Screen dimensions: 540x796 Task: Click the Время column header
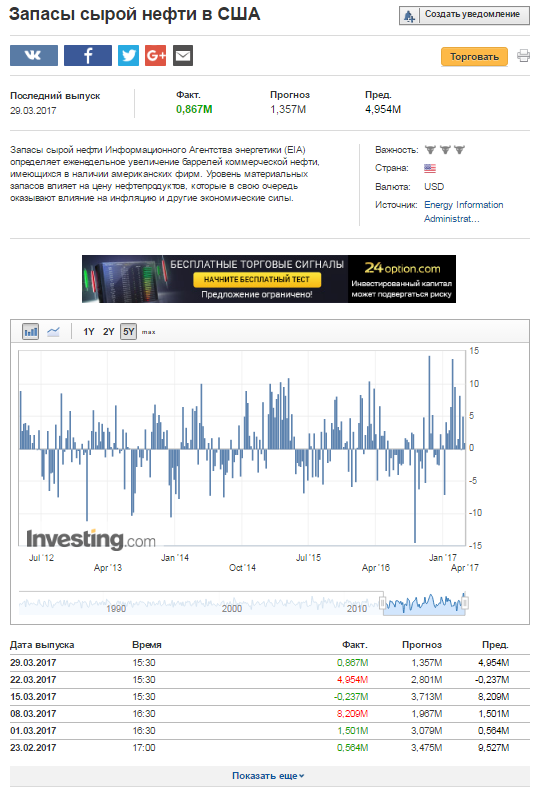point(147,645)
